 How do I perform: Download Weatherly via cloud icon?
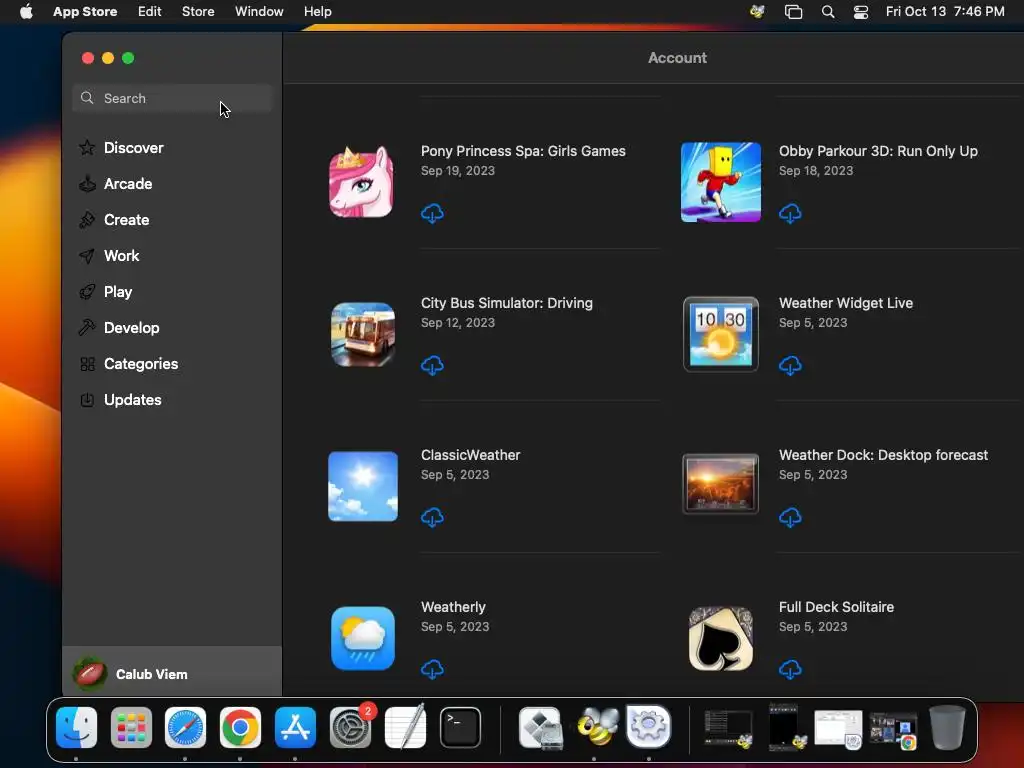432,669
